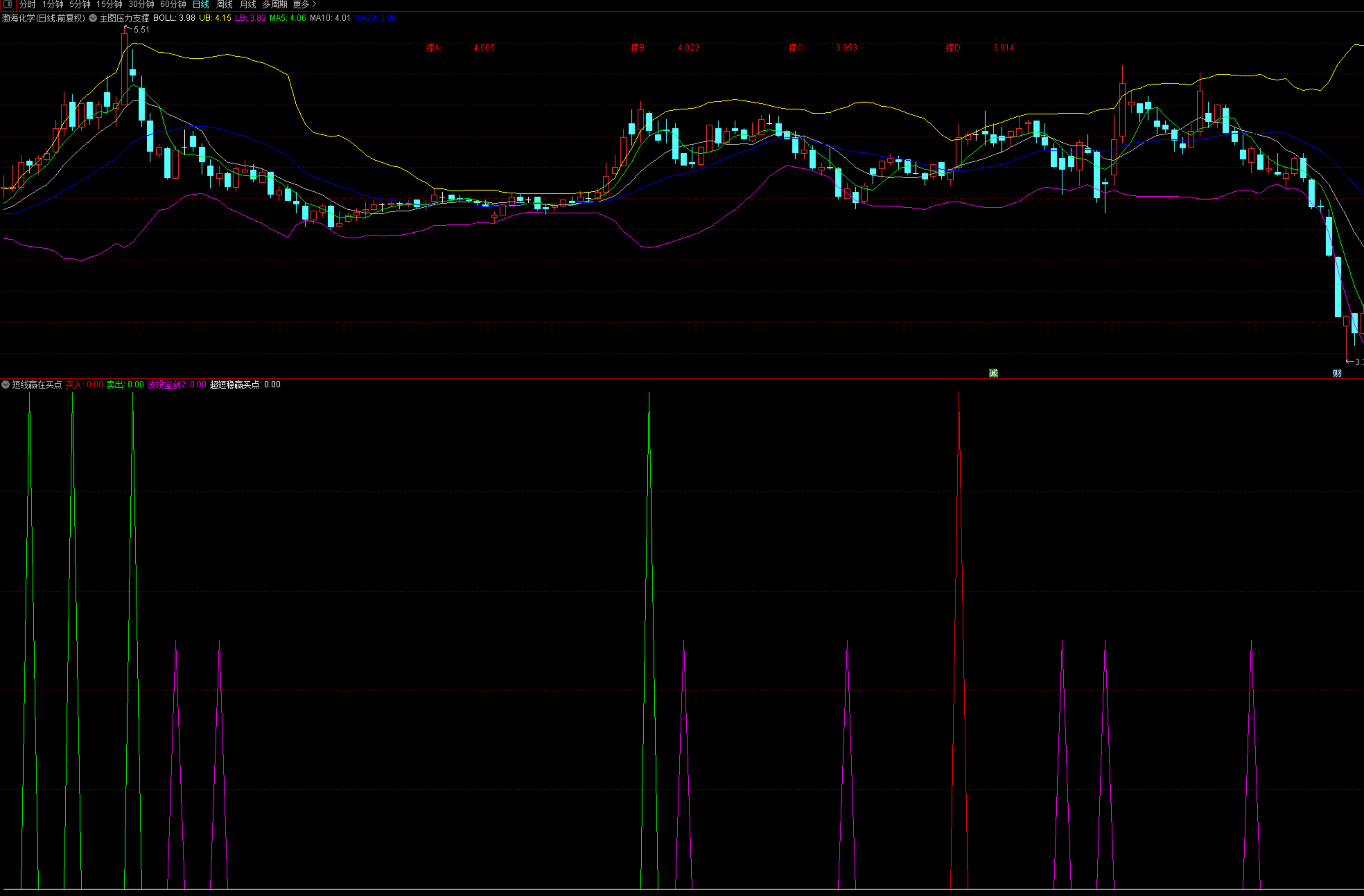Viewport: 1364px width, 896px height.
Task: Click the low price marker at bottom-right
Action: click(x=1355, y=362)
